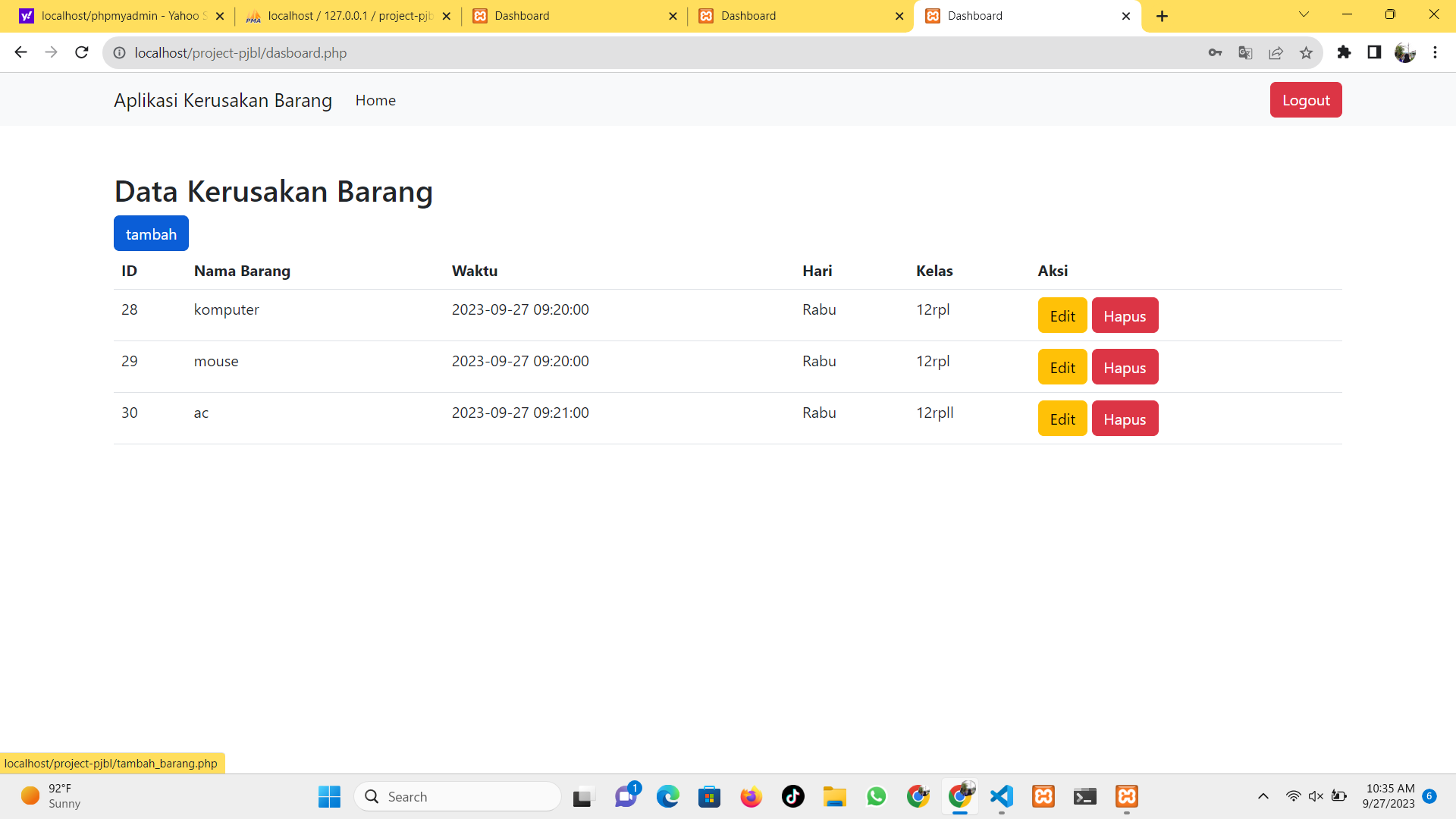Click the Logout button
Image resolution: width=1456 pixels, height=819 pixels.
click(1305, 100)
